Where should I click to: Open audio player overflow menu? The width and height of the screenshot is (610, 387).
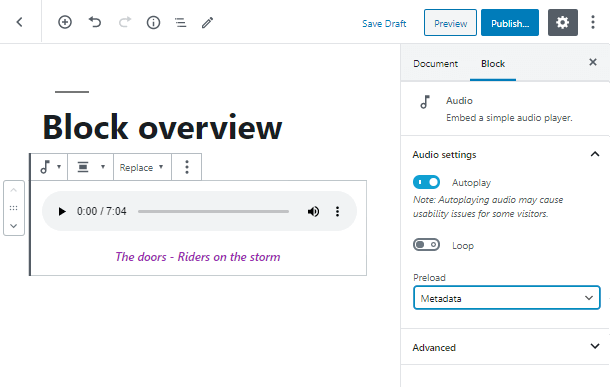click(x=337, y=212)
